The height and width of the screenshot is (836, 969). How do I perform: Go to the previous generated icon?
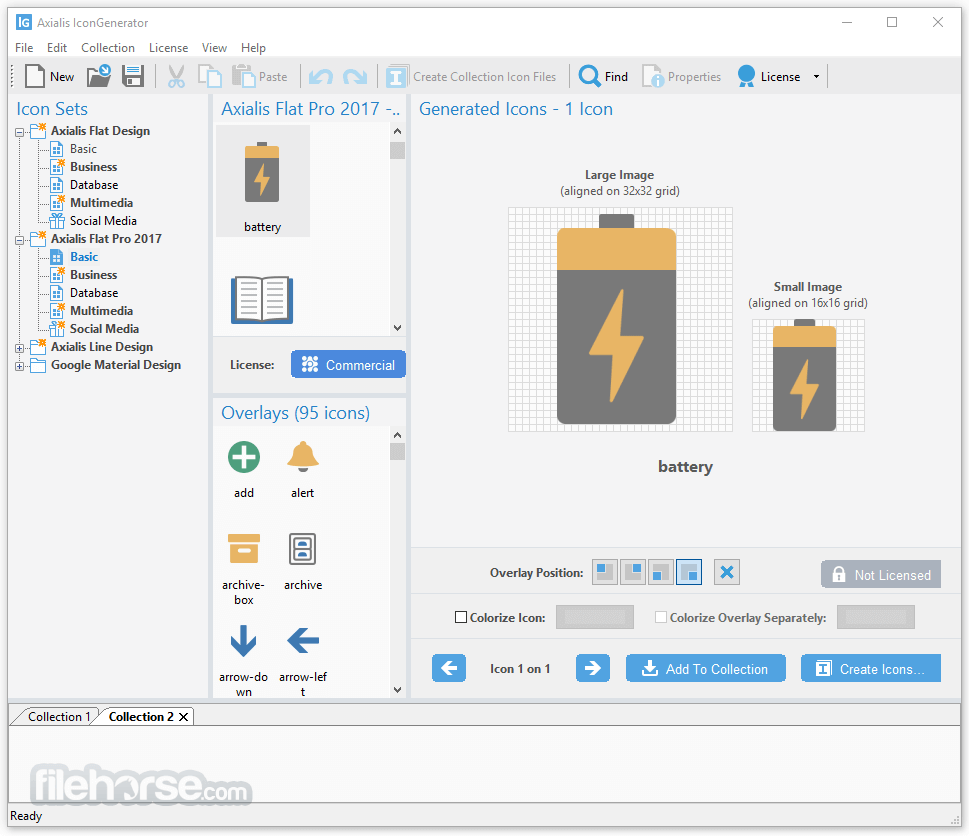point(449,668)
